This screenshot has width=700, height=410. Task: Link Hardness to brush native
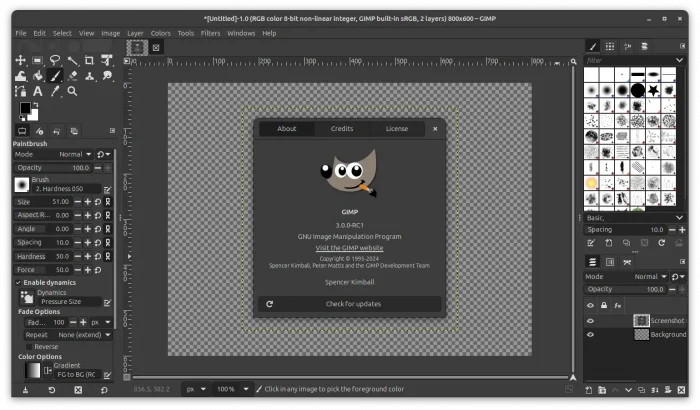point(108,256)
